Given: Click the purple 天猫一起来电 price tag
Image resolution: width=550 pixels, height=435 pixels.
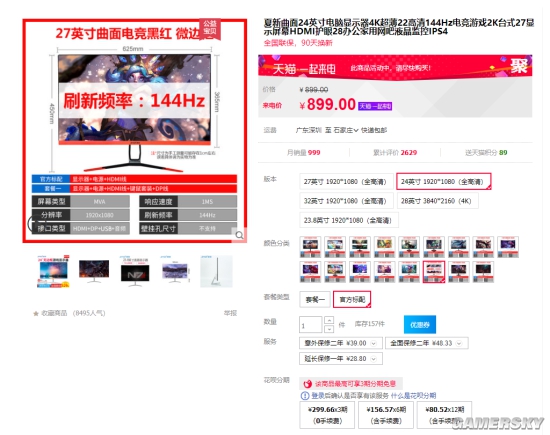Looking at the screenshot, I should (x=375, y=106).
